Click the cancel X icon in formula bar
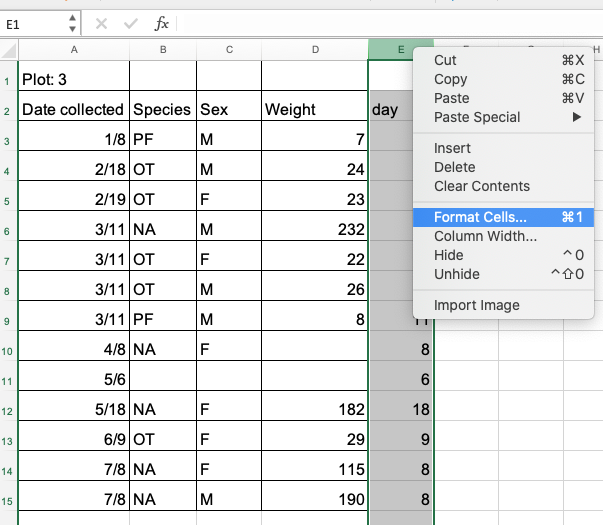 [x=101, y=23]
